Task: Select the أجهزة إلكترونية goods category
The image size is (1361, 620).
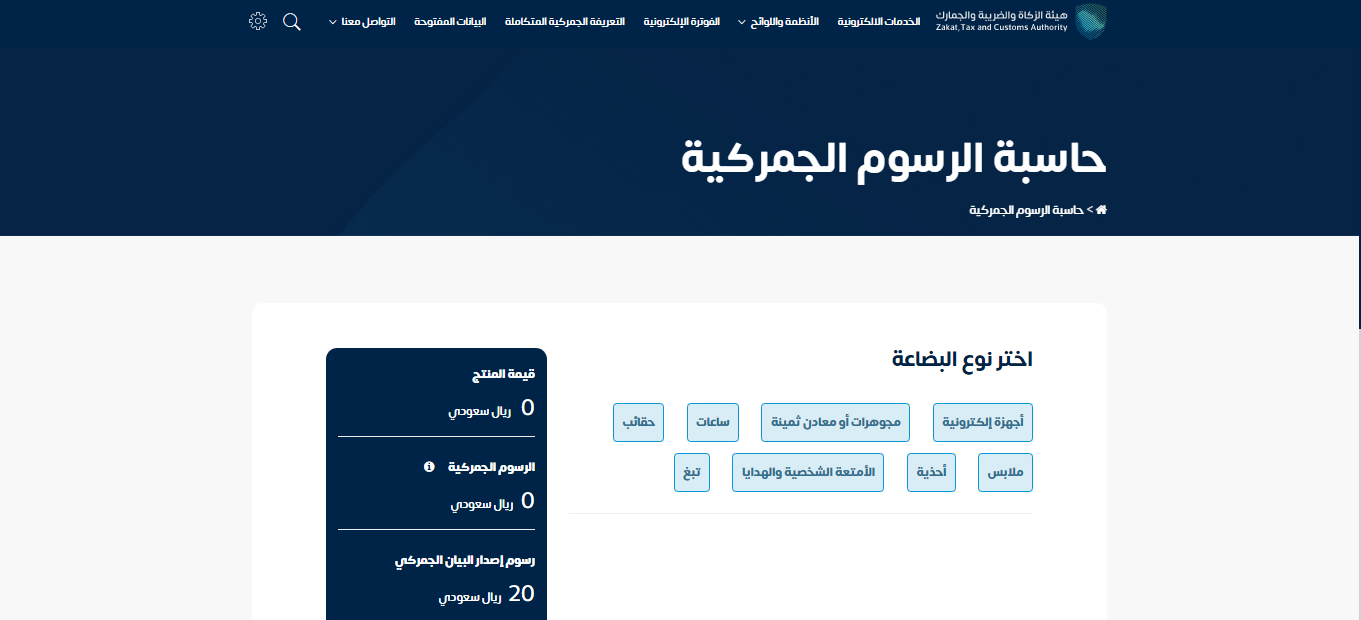Action: 982,422
